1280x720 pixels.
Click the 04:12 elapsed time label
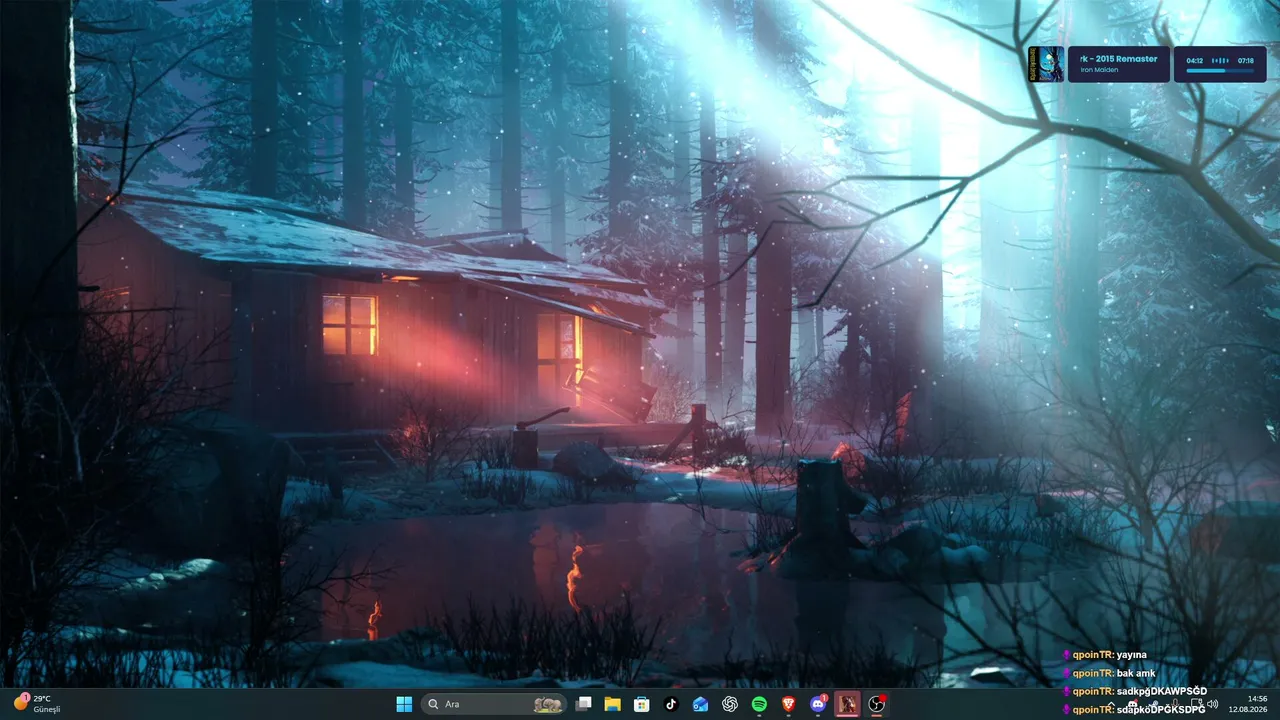[x=1195, y=60]
